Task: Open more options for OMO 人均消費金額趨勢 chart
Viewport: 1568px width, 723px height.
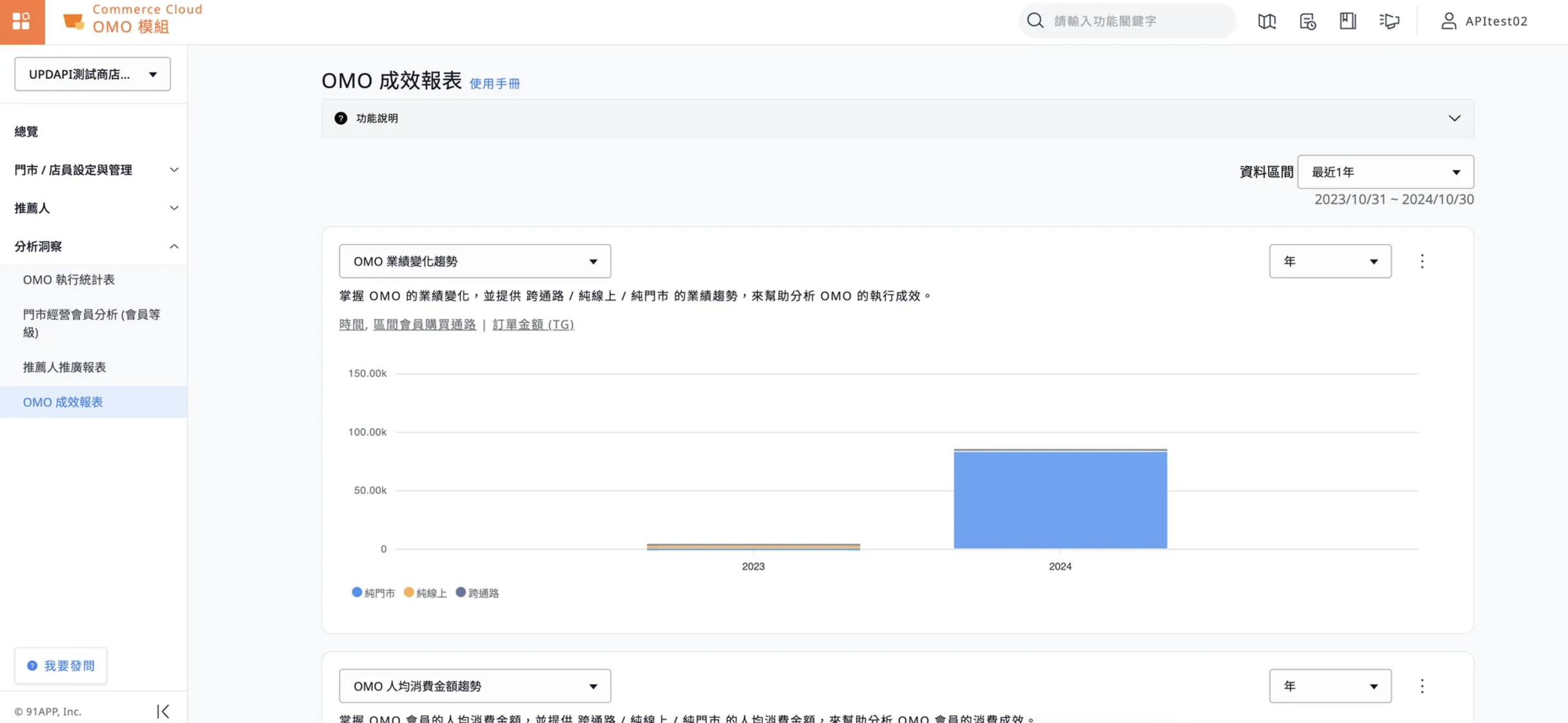Action: 1422,686
